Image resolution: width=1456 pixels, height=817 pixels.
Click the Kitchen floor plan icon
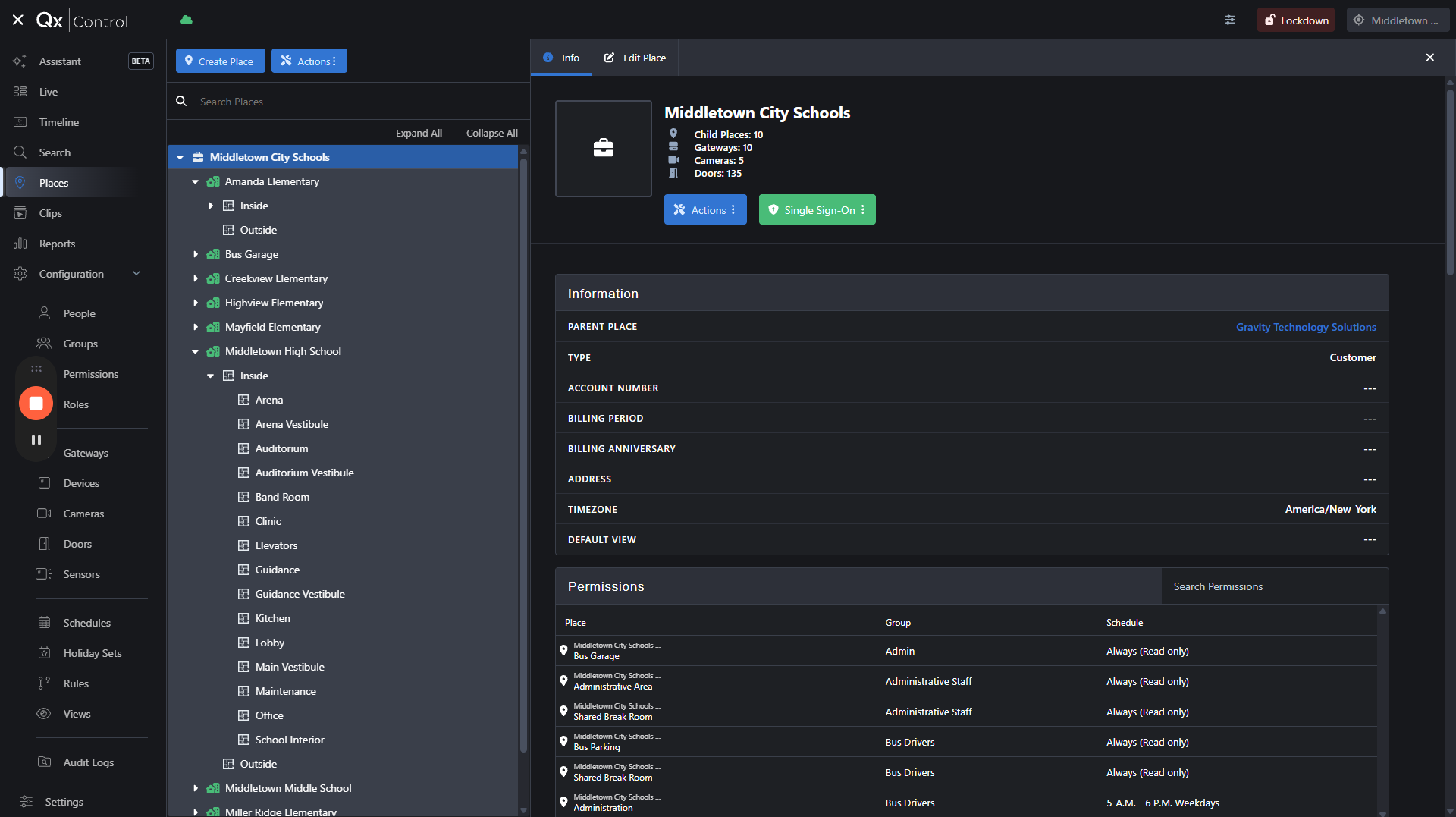(x=243, y=618)
